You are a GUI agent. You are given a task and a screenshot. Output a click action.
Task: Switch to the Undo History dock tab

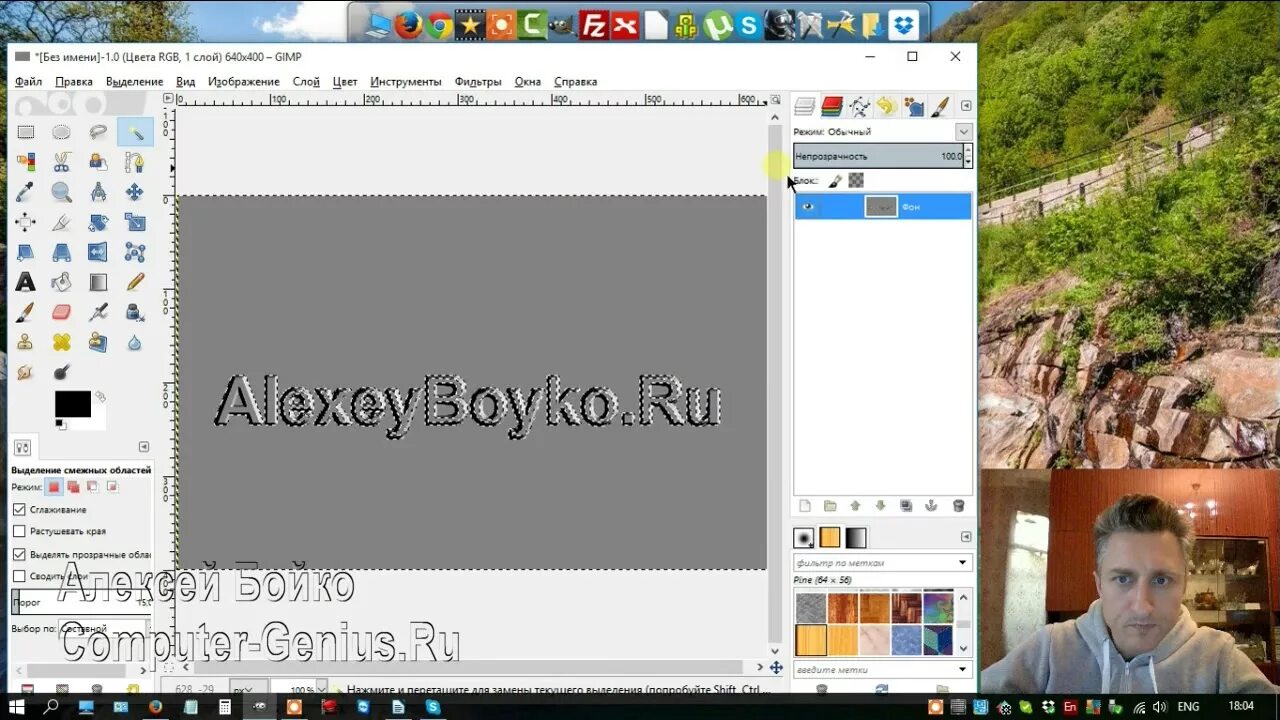pos(886,106)
